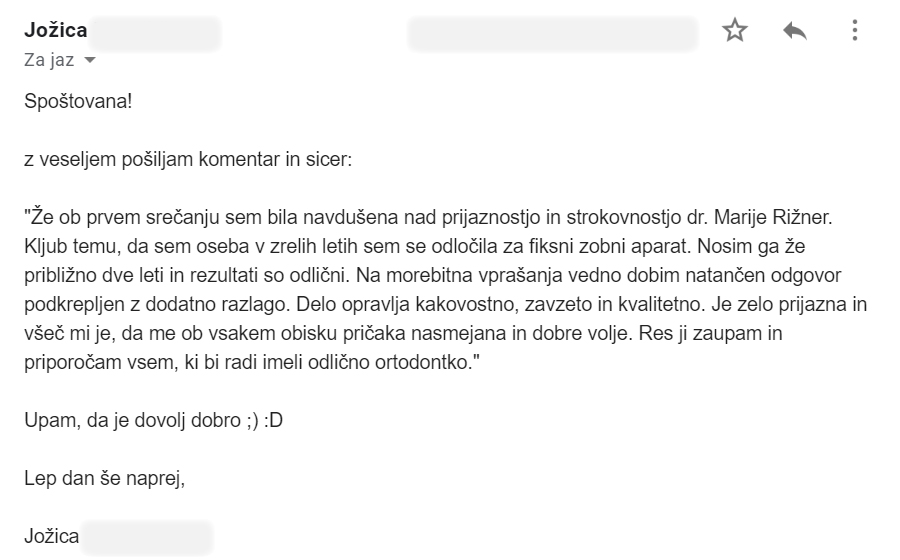The height and width of the screenshot is (560, 900).
Task: Open the three-dot more options menu
Action: [x=855, y=30]
